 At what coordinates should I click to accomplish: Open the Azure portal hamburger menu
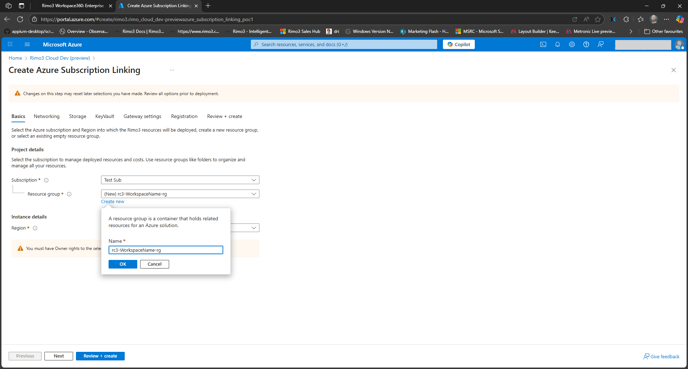click(27, 44)
